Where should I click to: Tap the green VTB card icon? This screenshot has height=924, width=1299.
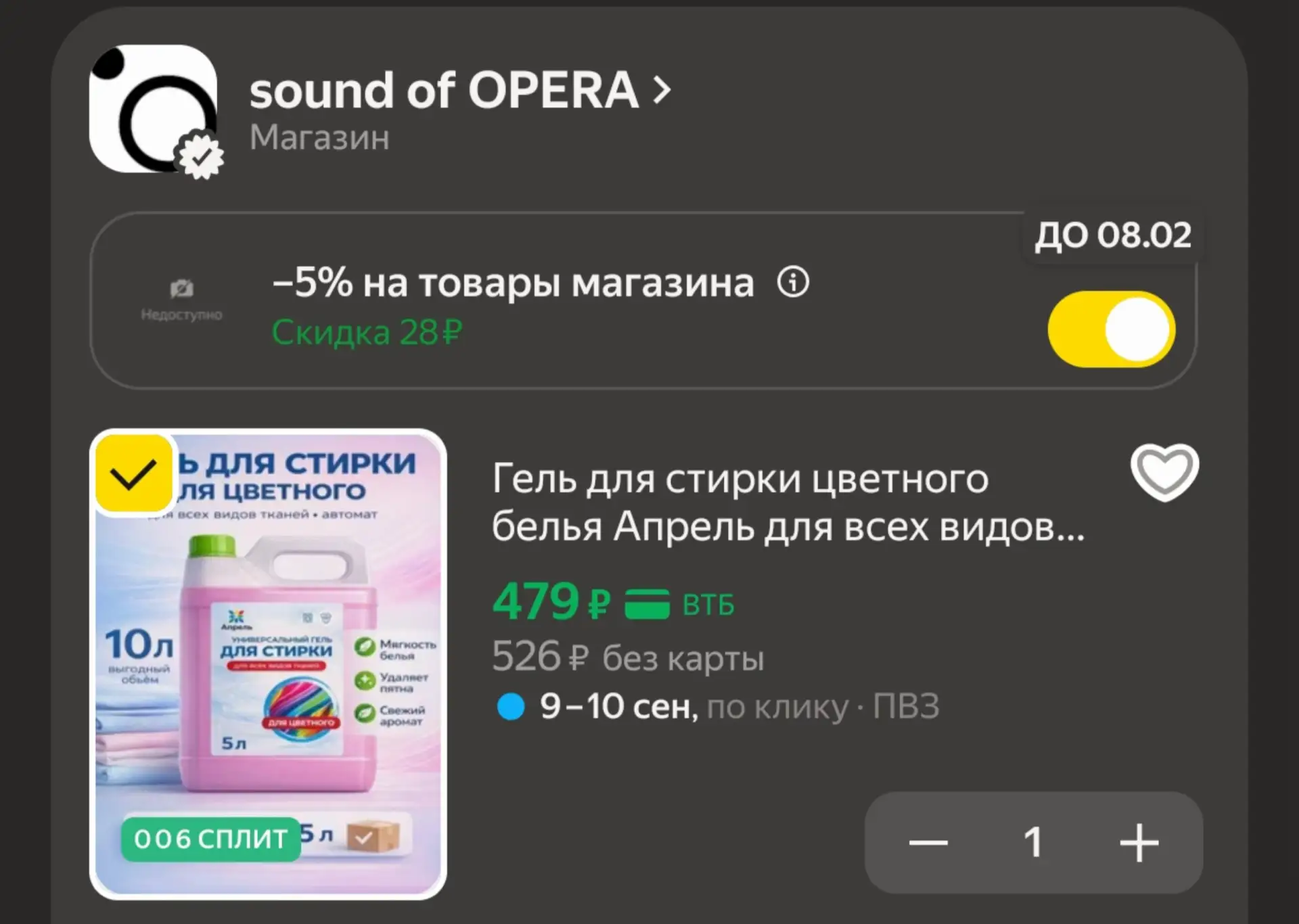click(647, 603)
